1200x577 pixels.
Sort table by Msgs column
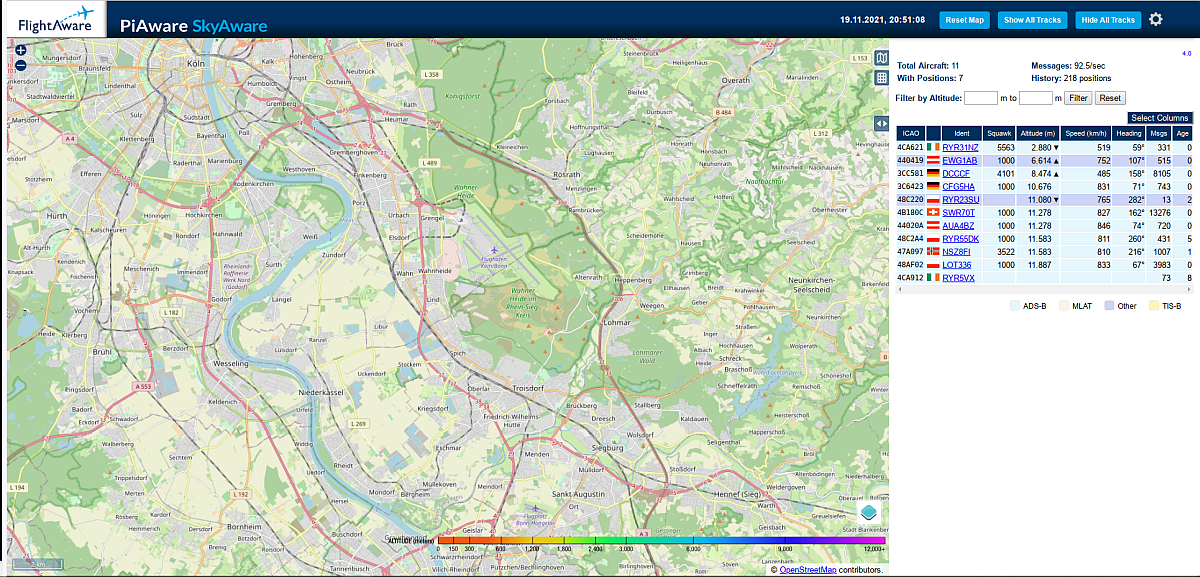pyautogui.click(x=1160, y=133)
